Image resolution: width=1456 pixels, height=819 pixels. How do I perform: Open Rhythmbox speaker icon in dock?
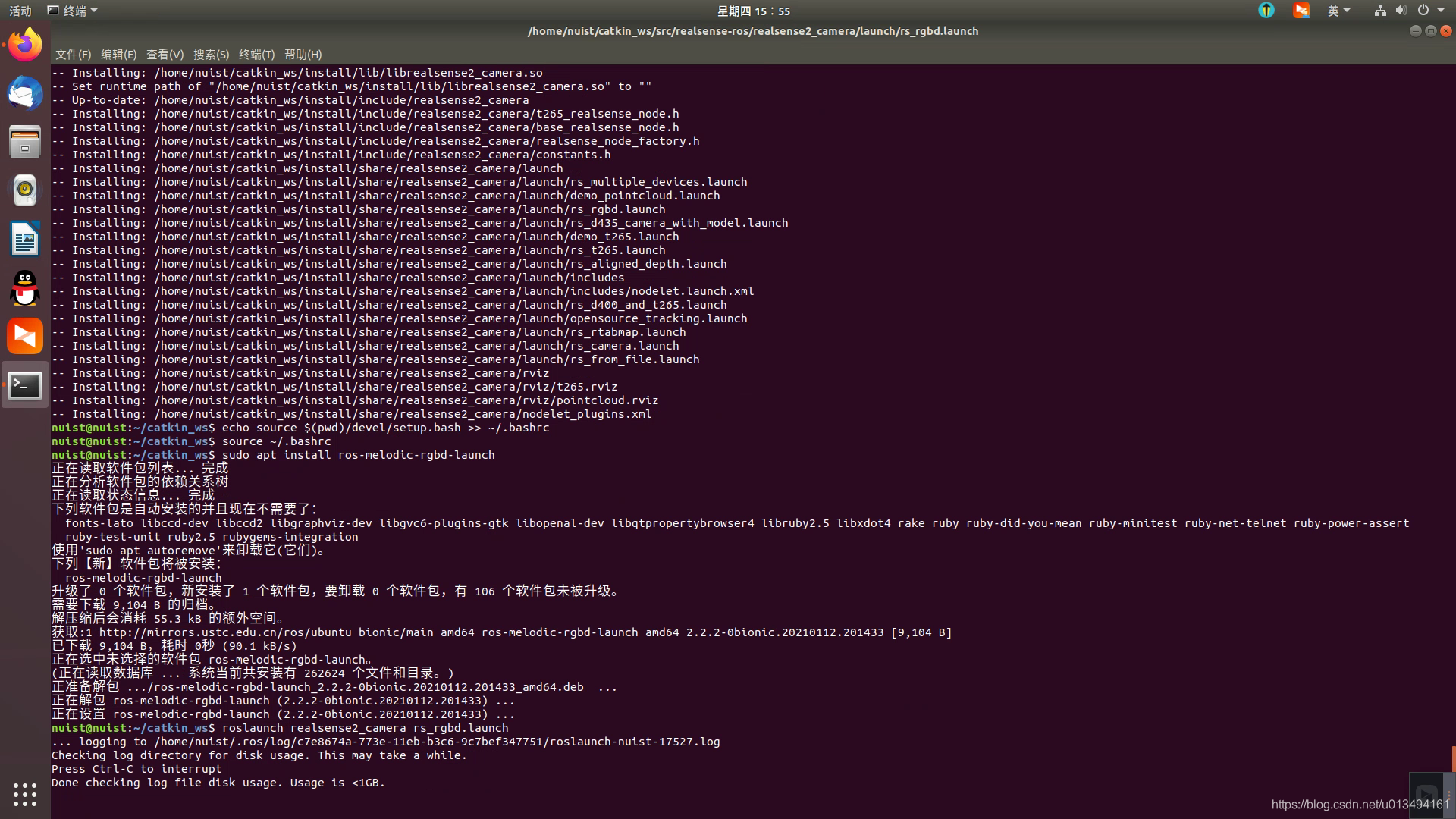25,190
